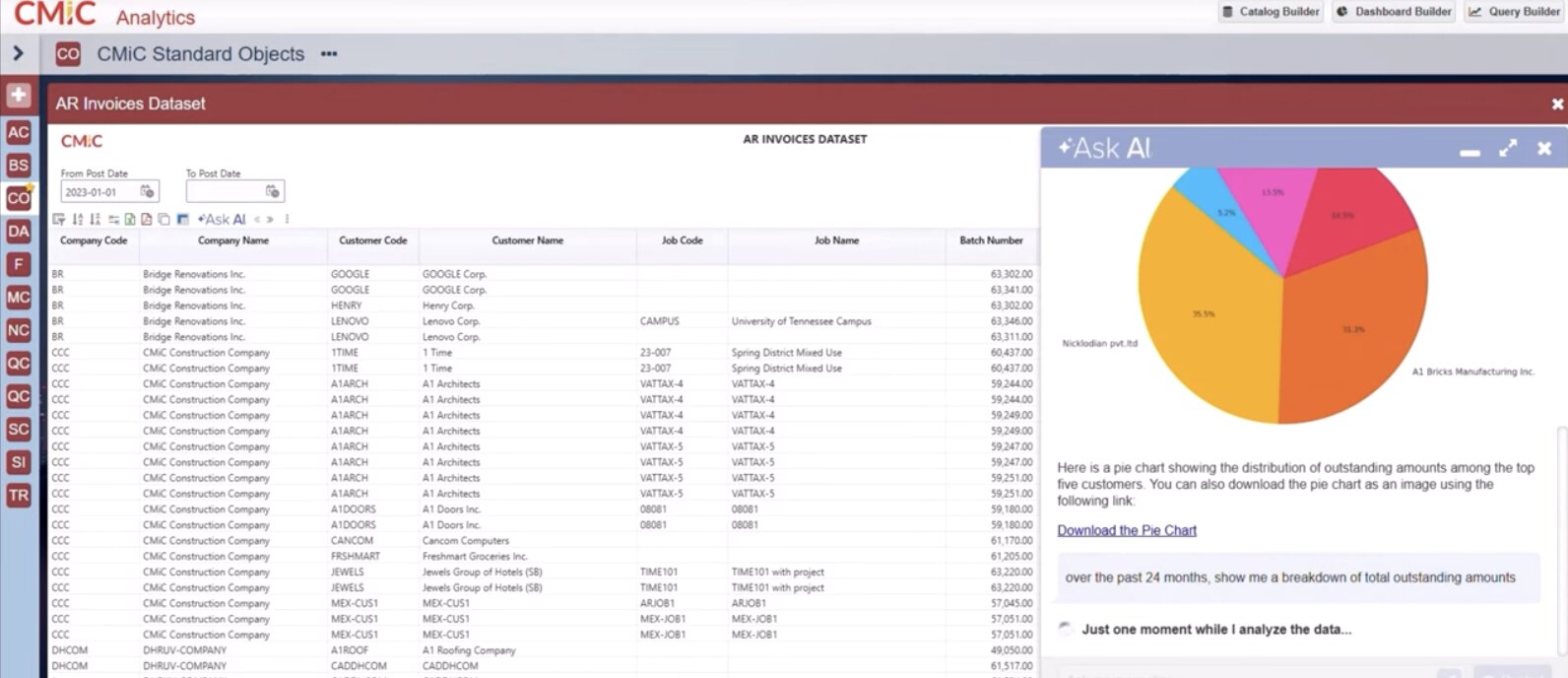Go to next page with right arrow
Image resolution: width=1568 pixels, height=678 pixels.
click(270, 219)
